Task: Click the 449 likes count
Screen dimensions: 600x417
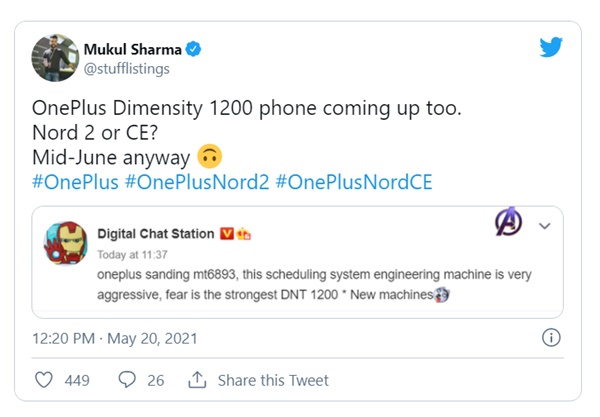Action: tap(77, 380)
